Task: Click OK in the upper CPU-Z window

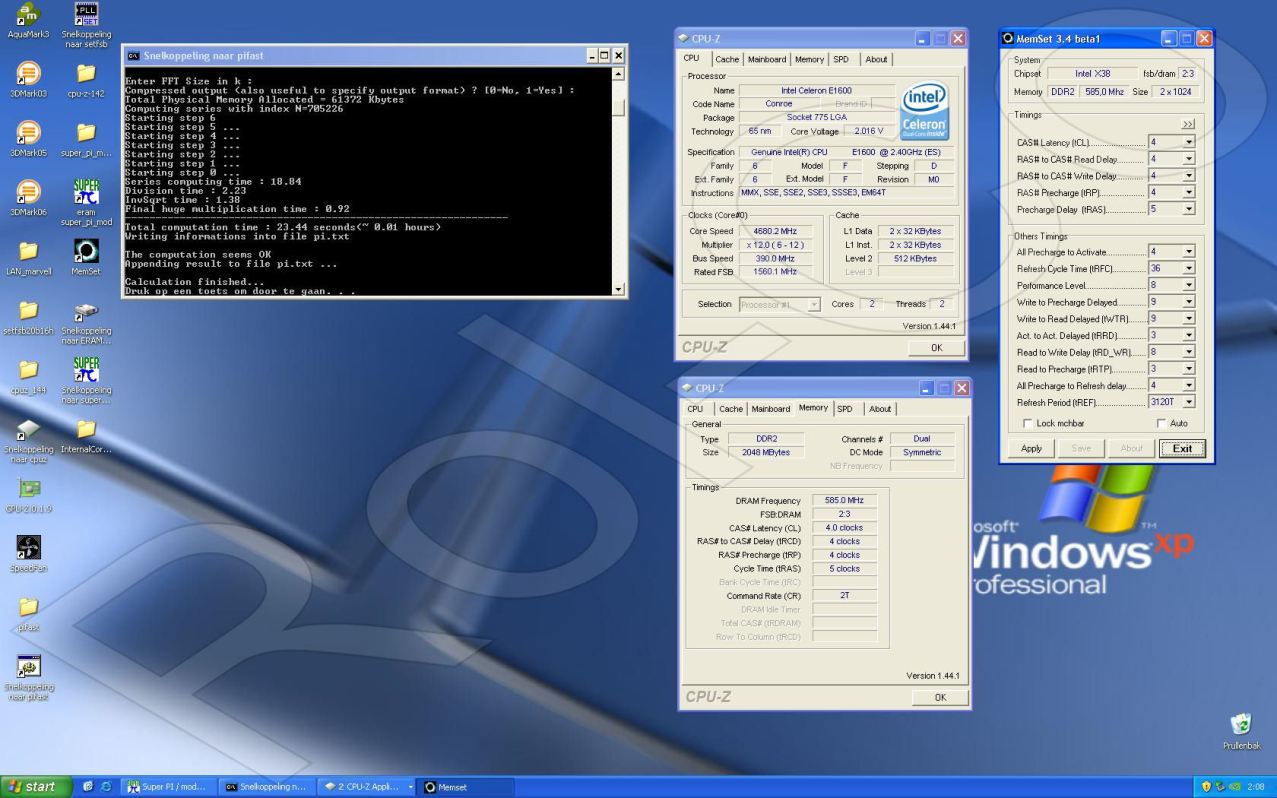Action: 936,348
